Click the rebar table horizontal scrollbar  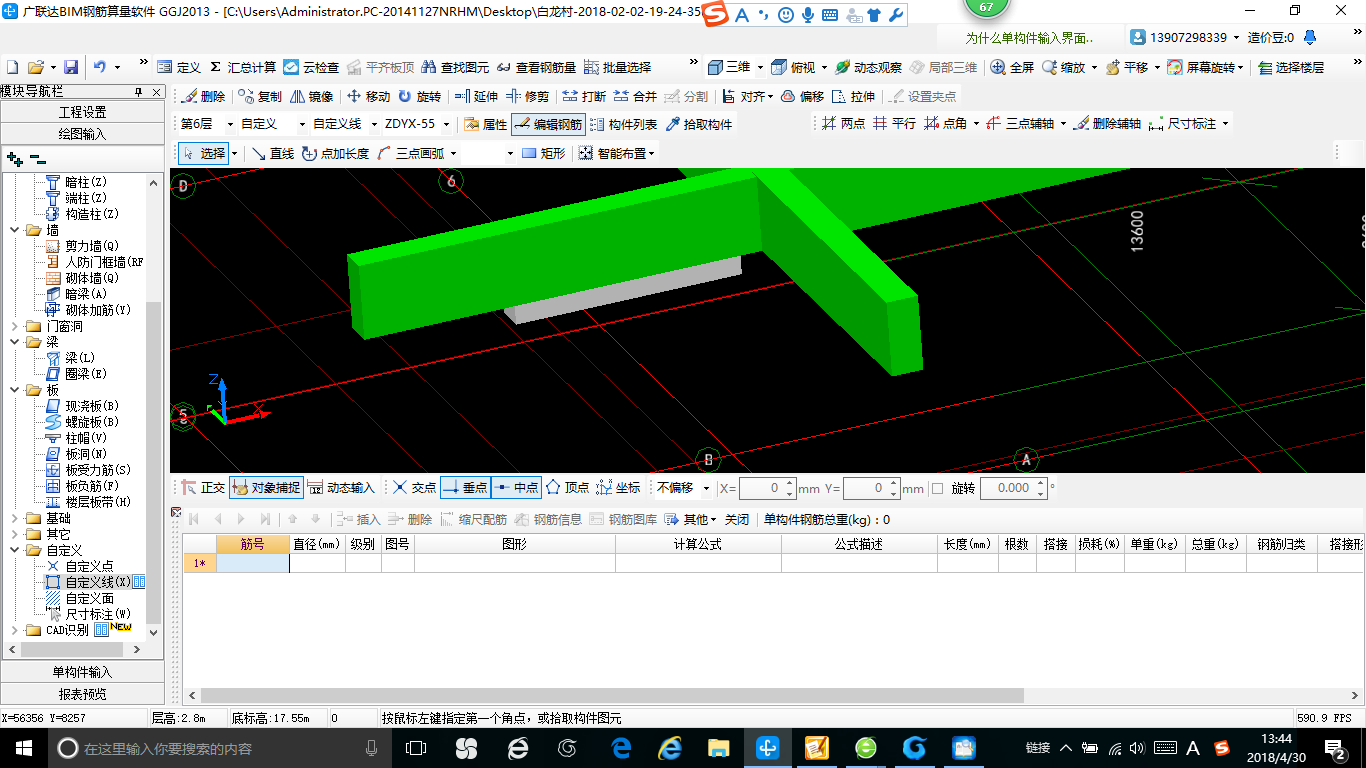coord(612,695)
